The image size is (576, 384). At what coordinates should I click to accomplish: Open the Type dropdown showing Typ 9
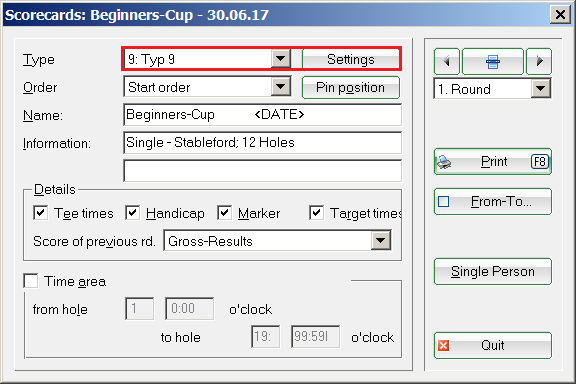[x=281, y=59]
